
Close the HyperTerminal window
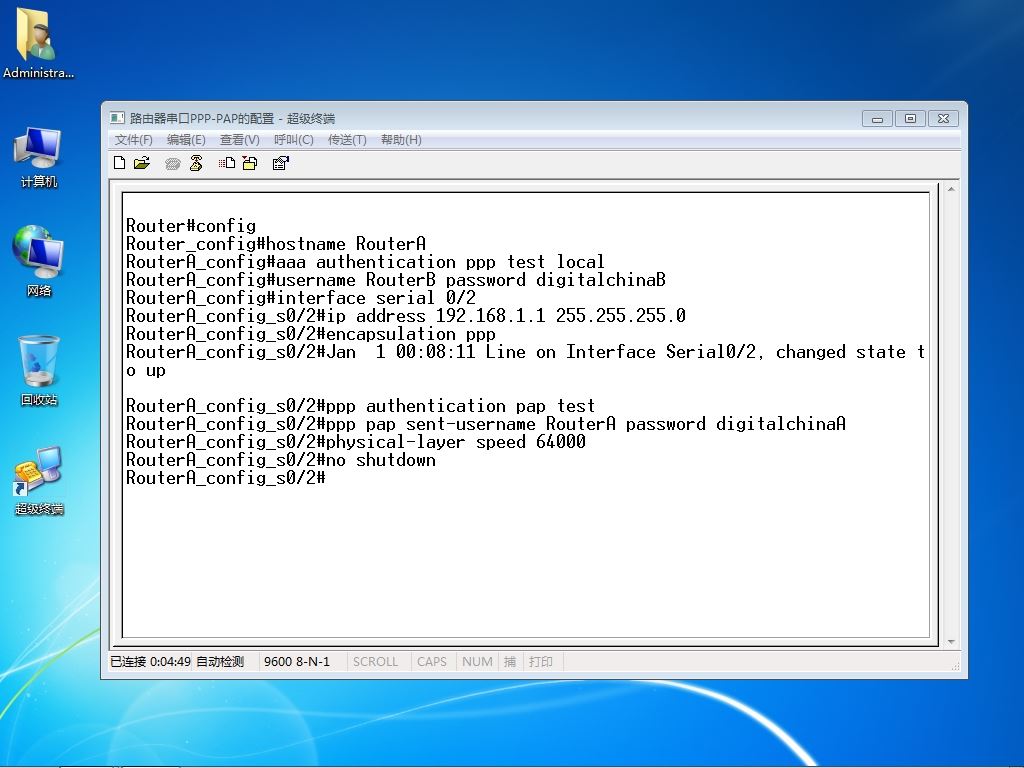point(943,119)
